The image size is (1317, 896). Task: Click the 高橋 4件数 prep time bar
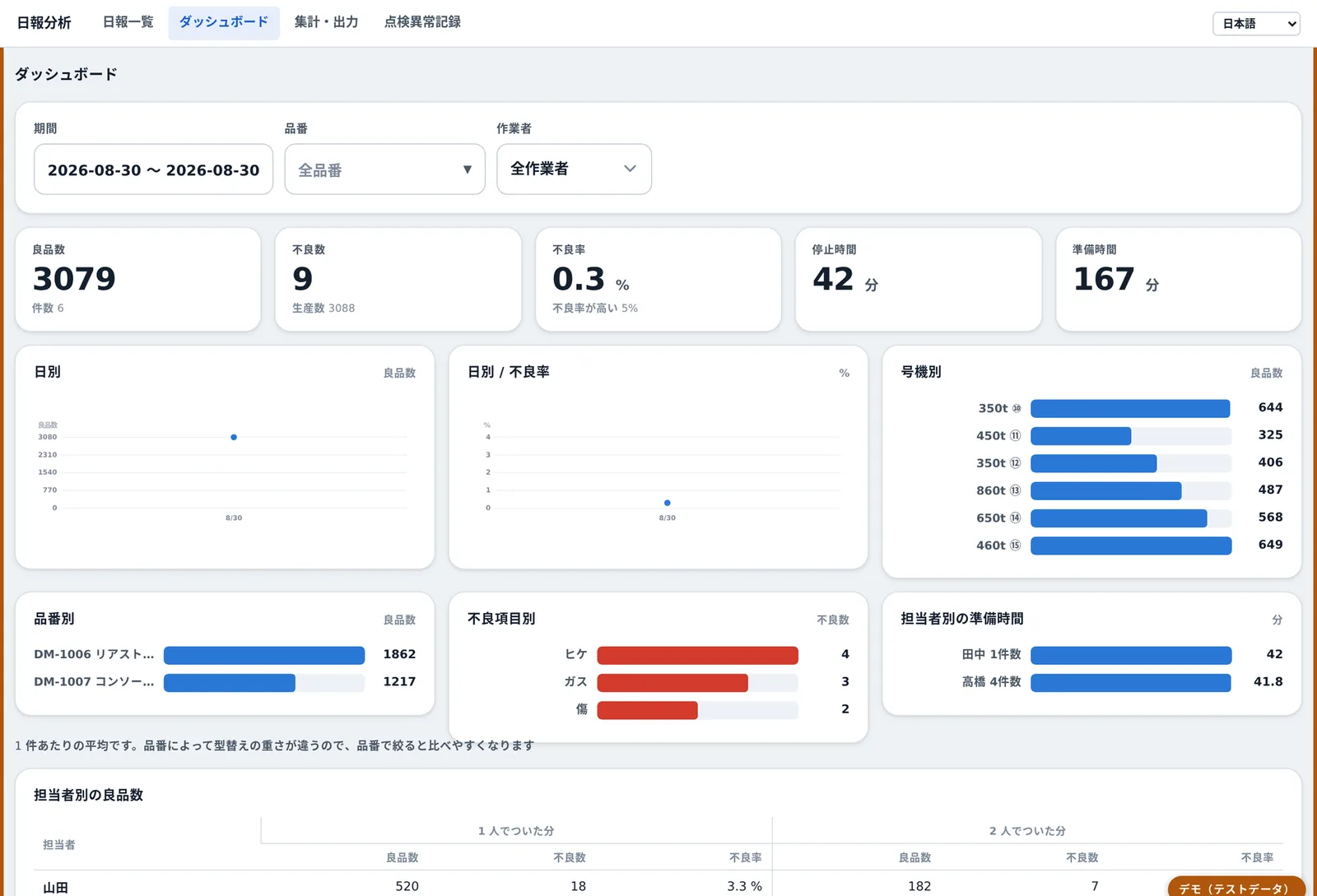point(1131,682)
